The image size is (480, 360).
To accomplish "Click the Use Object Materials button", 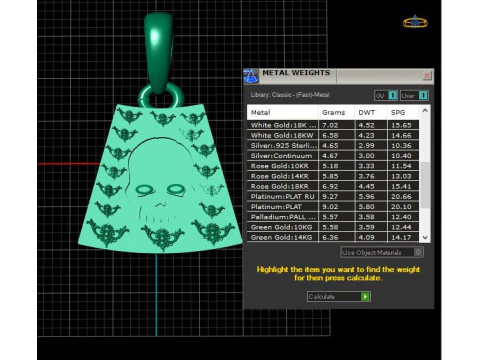I will coord(382,252).
